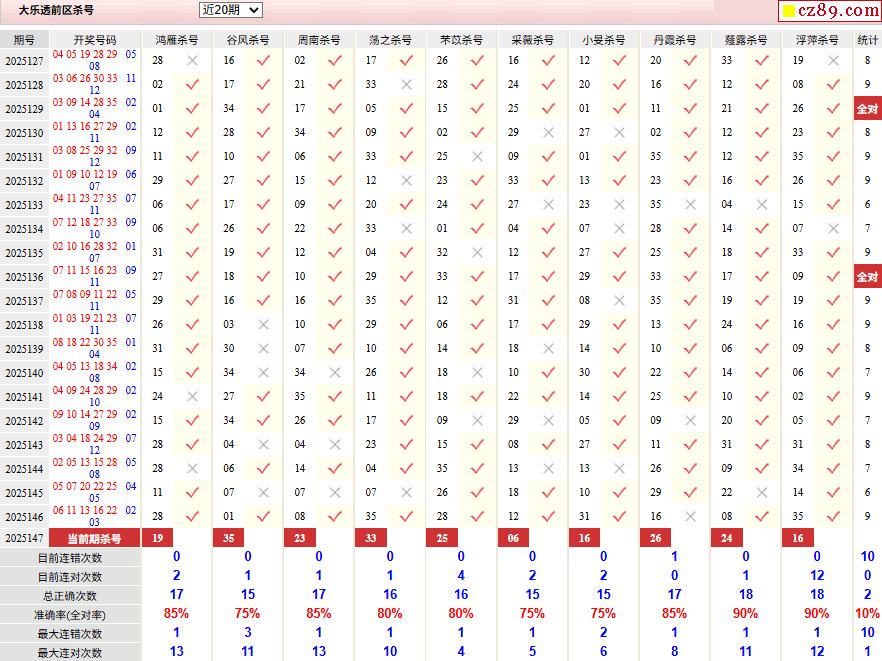Screen dimensions: 882x661
Task: Select the 浮萍杀号 column header
Action: (816, 40)
